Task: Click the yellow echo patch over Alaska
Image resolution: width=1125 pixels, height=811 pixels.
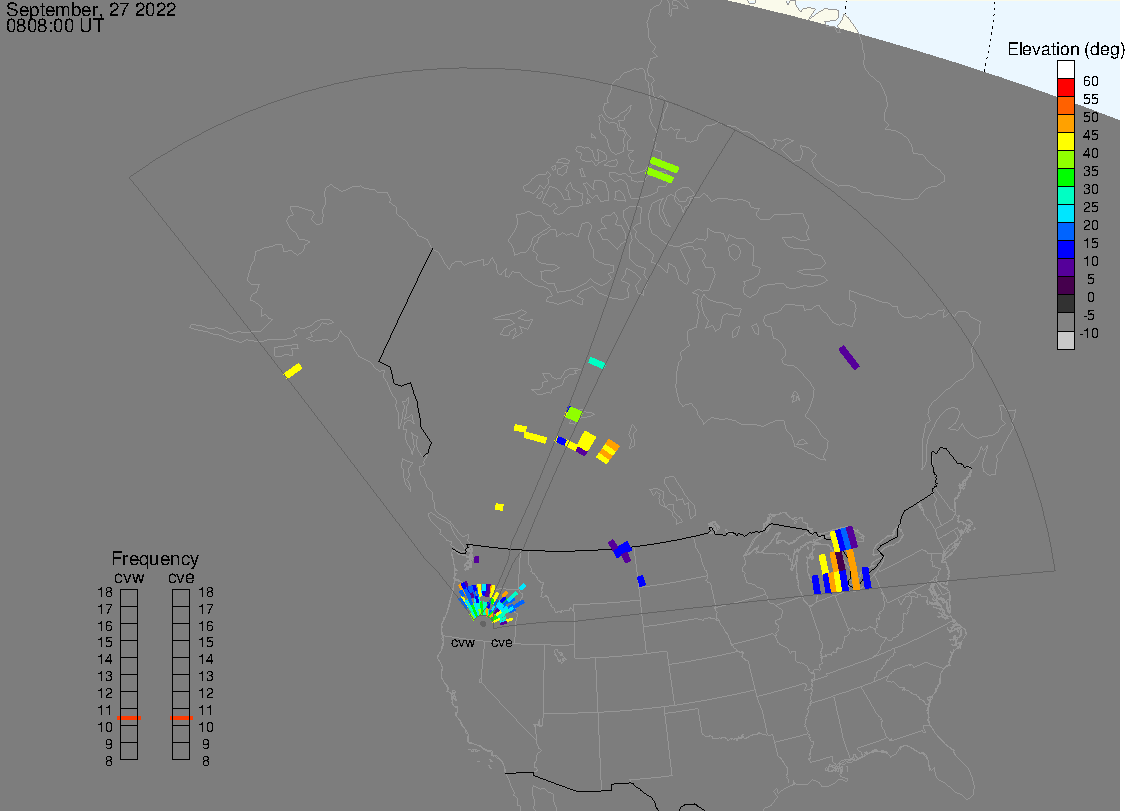Action: coord(293,370)
